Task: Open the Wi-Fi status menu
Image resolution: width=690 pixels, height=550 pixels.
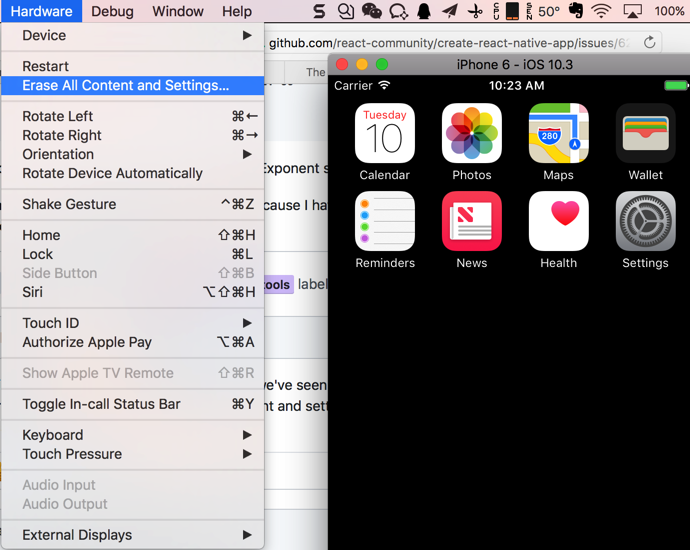Action: pyautogui.click(x=601, y=11)
